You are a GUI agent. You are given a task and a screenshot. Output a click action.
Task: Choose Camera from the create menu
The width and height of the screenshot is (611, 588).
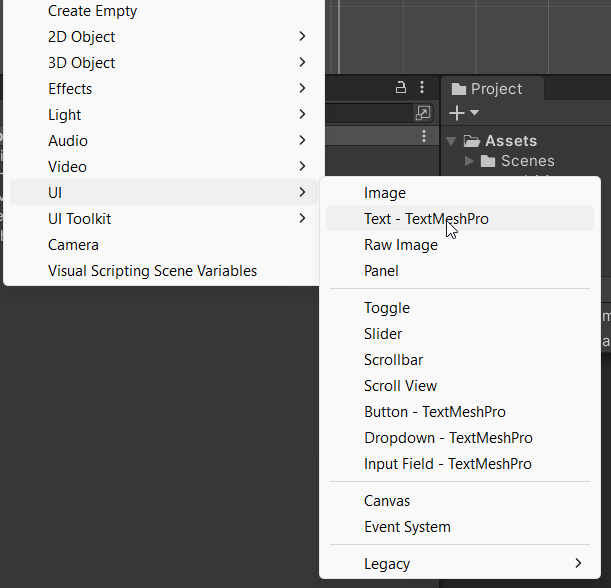(x=73, y=245)
